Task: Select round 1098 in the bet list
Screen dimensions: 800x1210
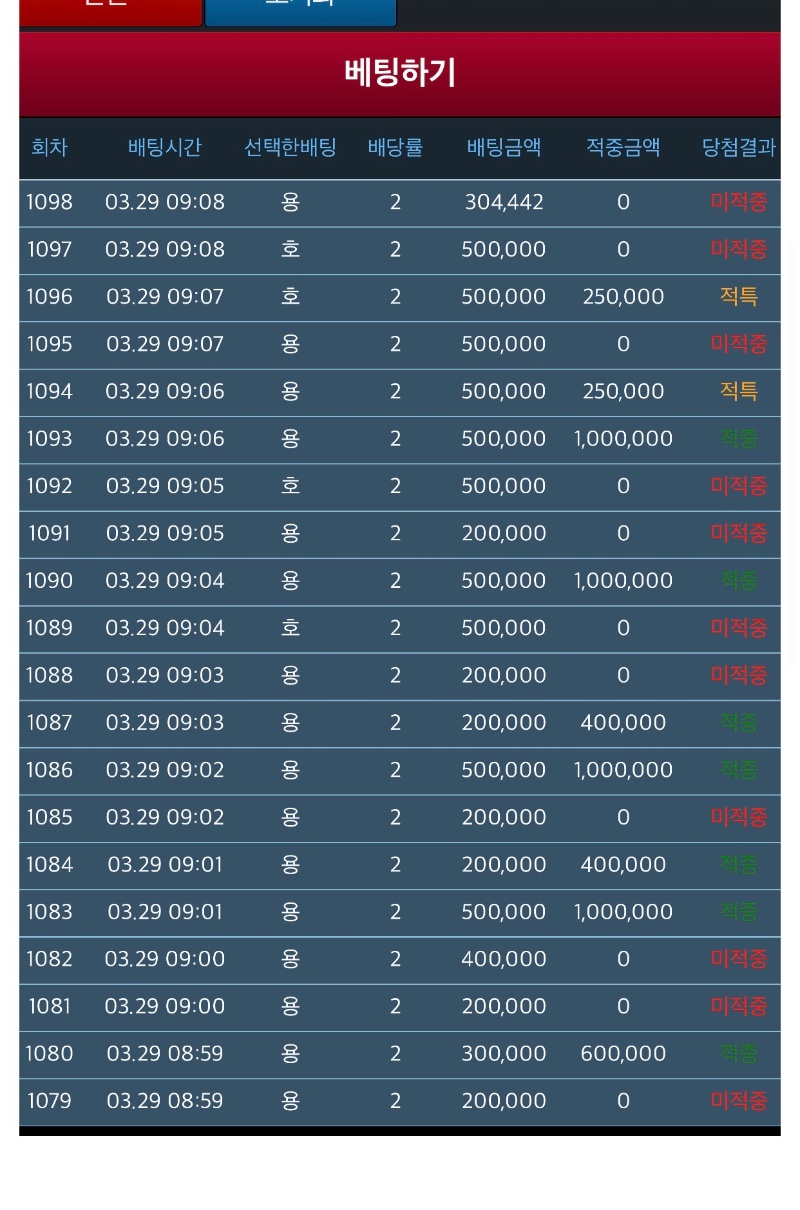Action: click(49, 203)
